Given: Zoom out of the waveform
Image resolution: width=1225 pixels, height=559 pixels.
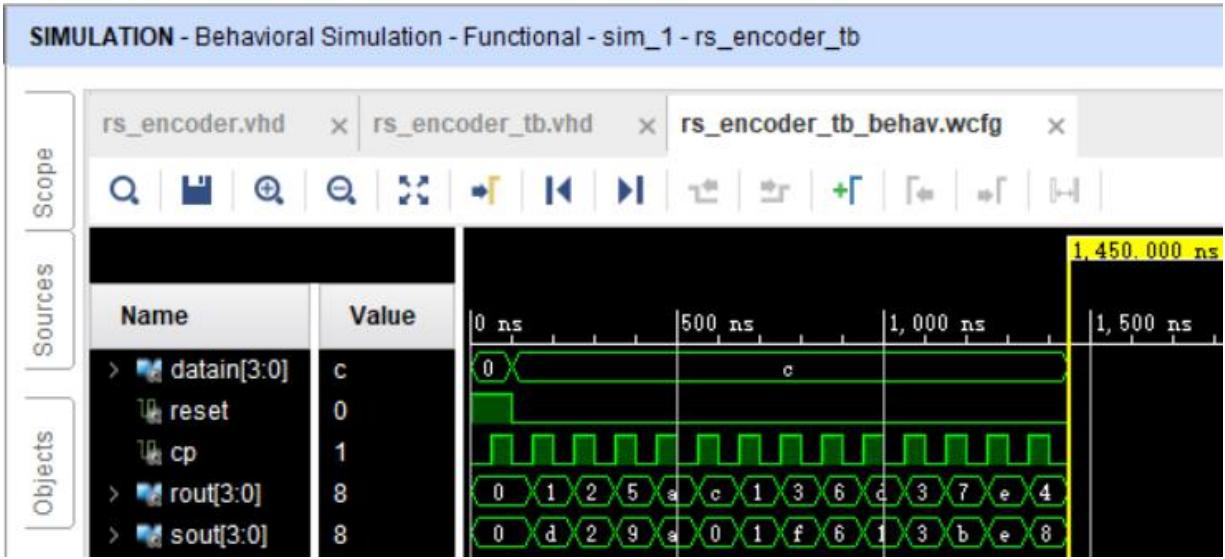Looking at the screenshot, I should [x=338, y=189].
